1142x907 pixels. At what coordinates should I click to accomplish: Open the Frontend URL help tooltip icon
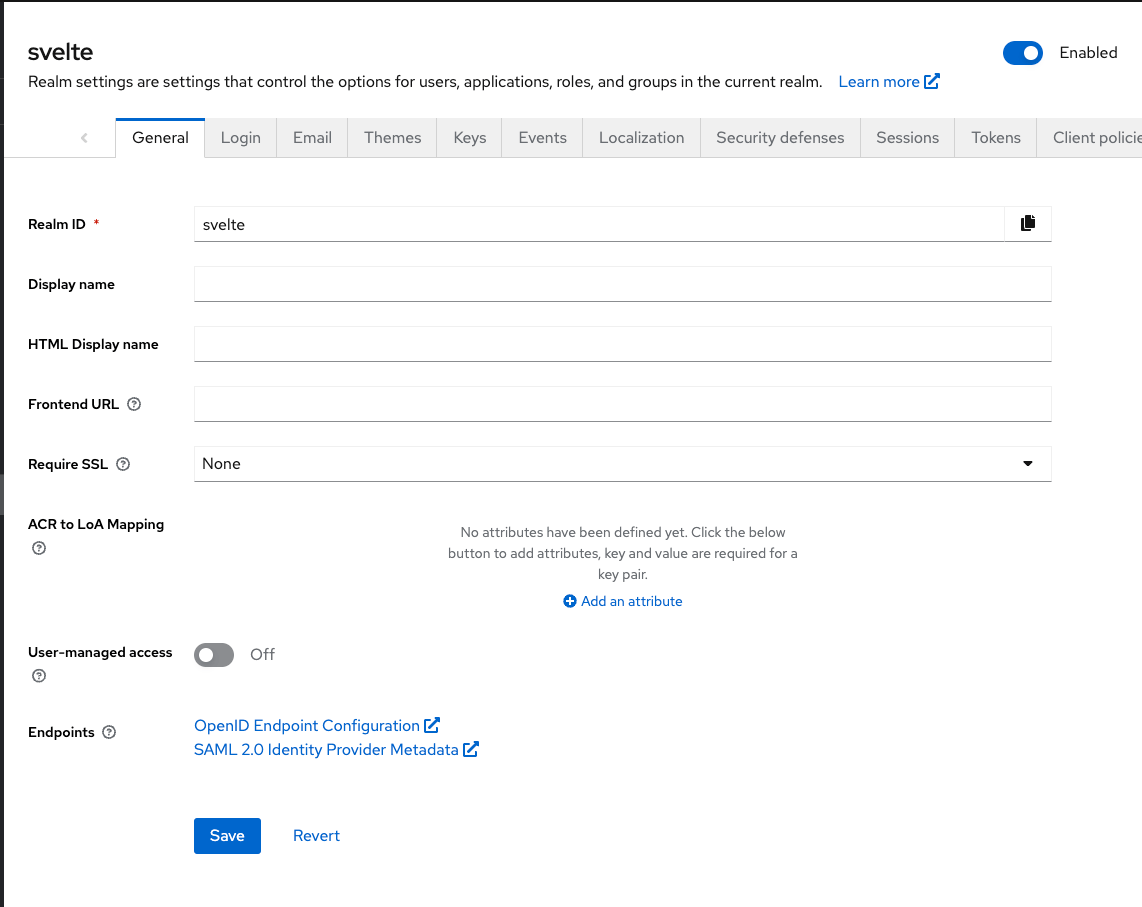(133, 404)
